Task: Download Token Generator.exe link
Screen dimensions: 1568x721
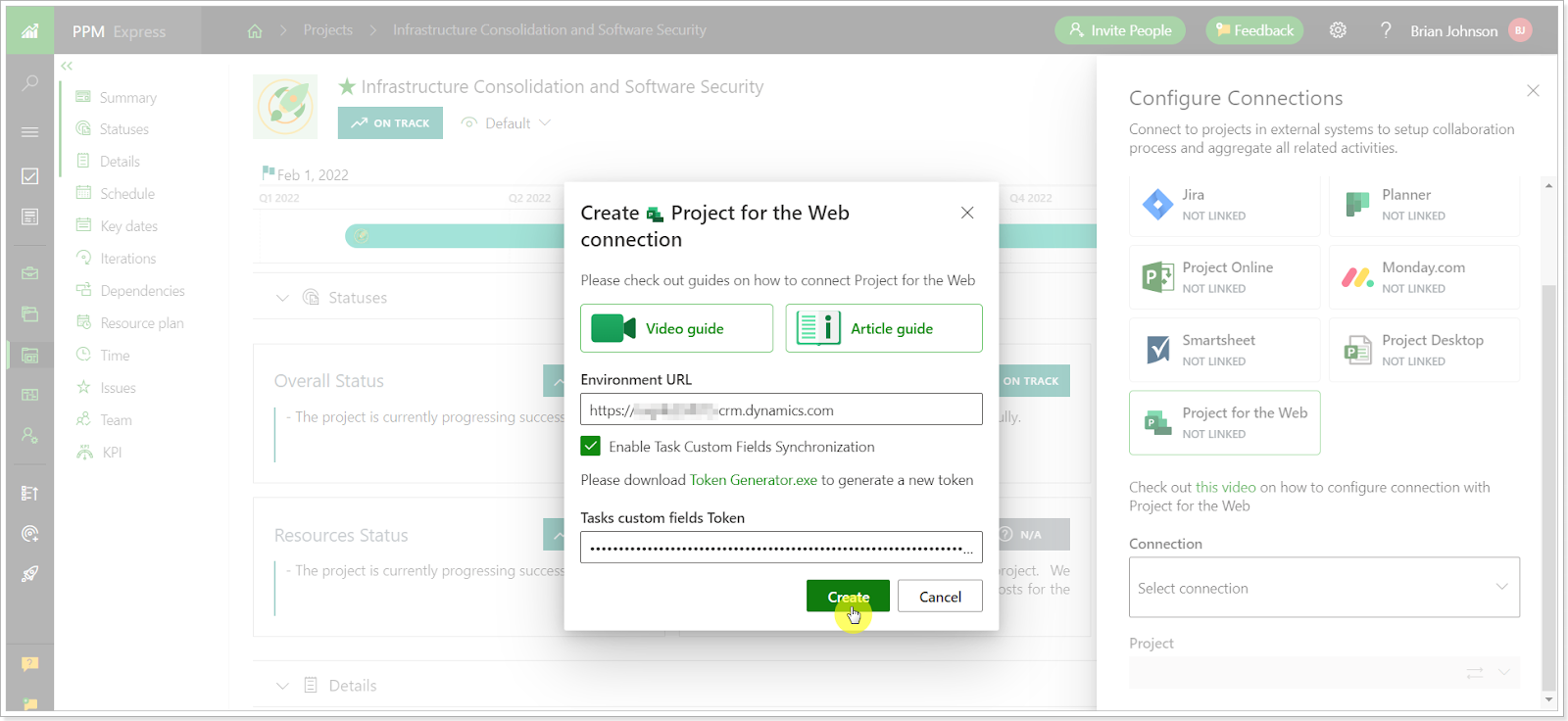Action: tap(753, 480)
